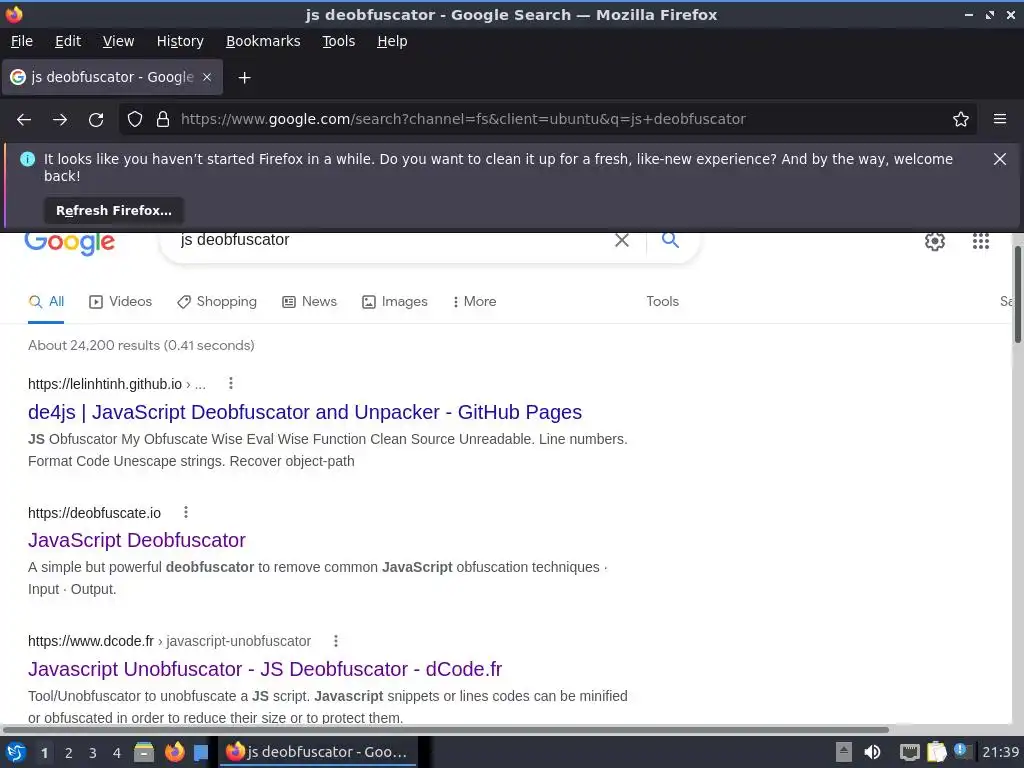
Task: Open the tracking protection shield icon
Action: [135, 119]
